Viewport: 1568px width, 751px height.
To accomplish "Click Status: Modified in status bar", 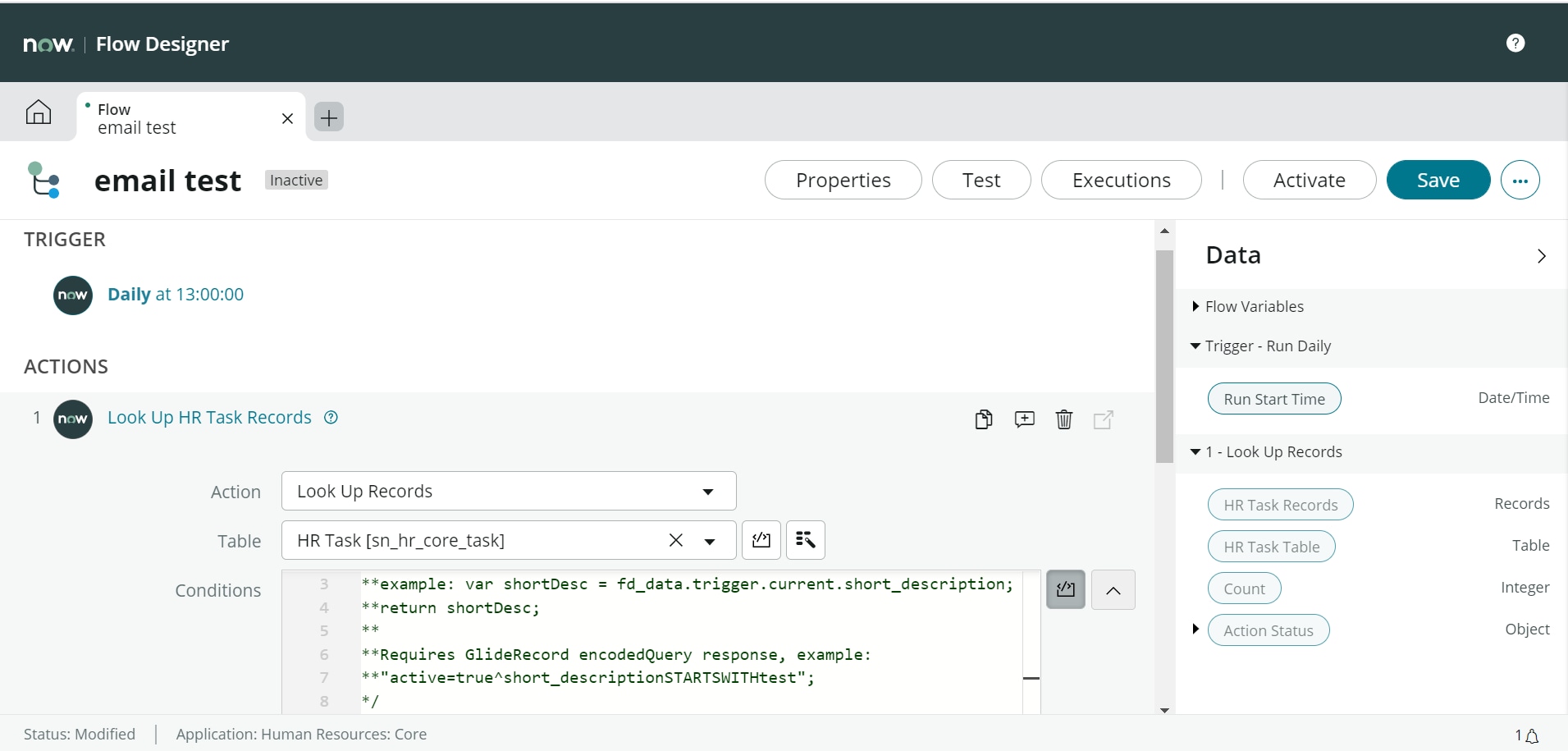I will coord(80,735).
